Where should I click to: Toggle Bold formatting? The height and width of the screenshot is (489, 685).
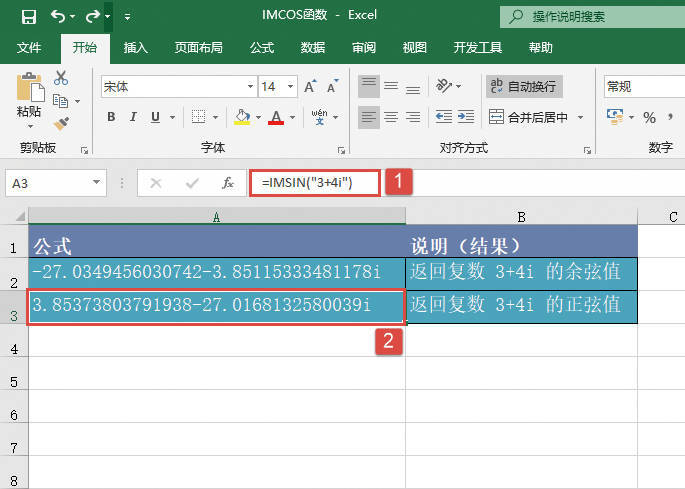point(111,117)
